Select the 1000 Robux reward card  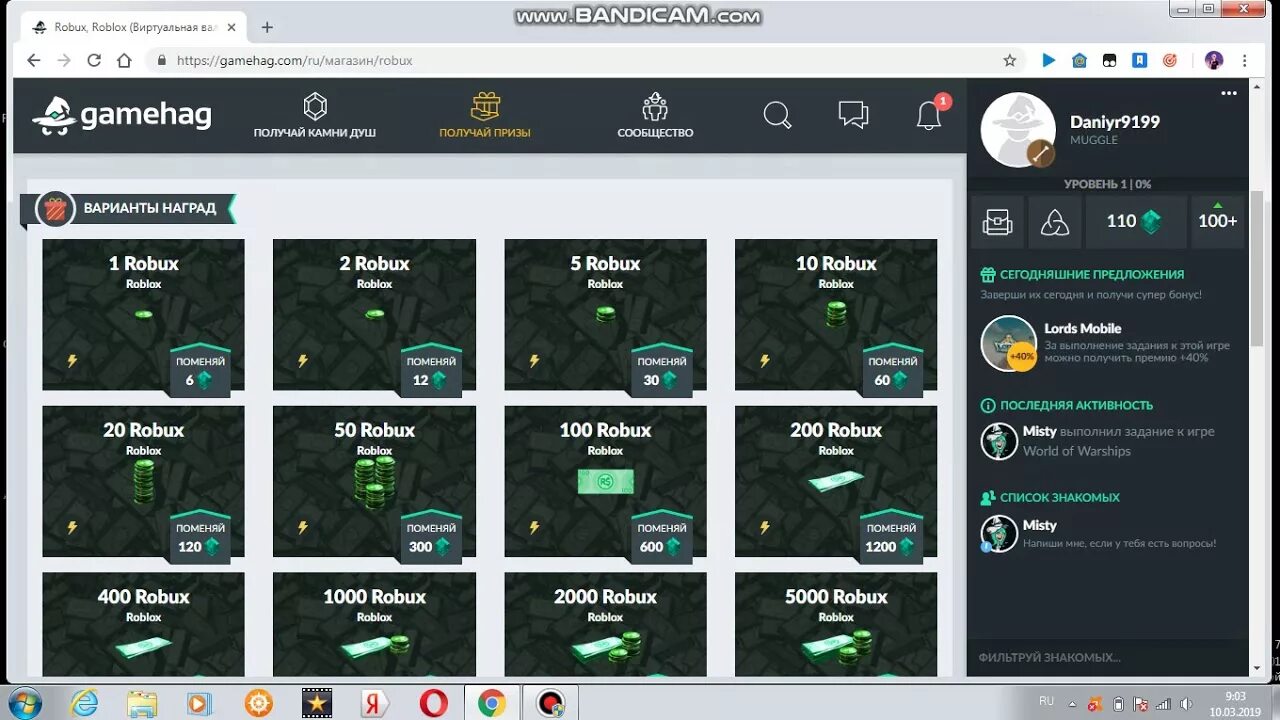click(374, 625)
